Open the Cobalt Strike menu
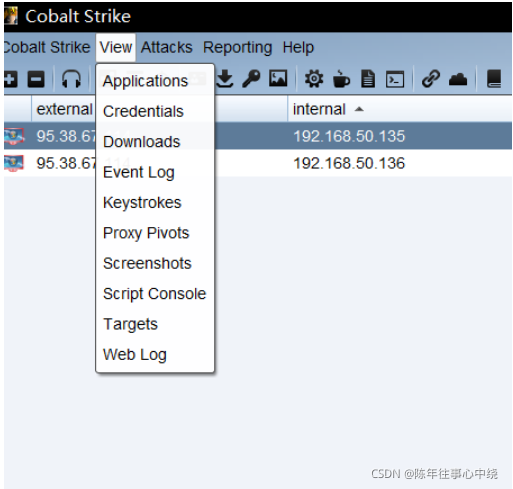This screenshot has height=489, width=513. 47,47
